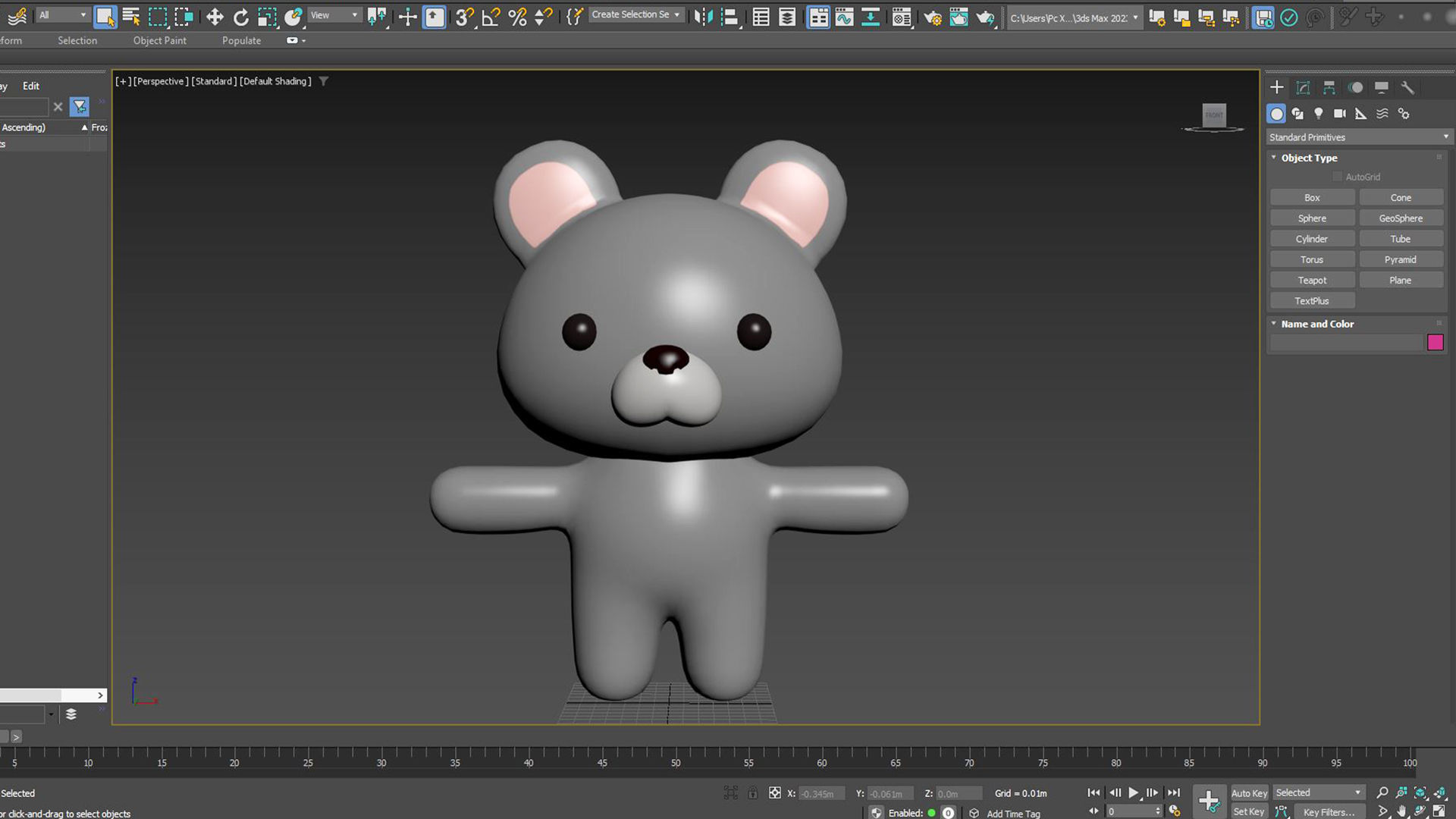Image resolution: width=1456 pixels, height=819 pixels.
Task: Toggle the selection lock icon
Action: tap(752, 793)
